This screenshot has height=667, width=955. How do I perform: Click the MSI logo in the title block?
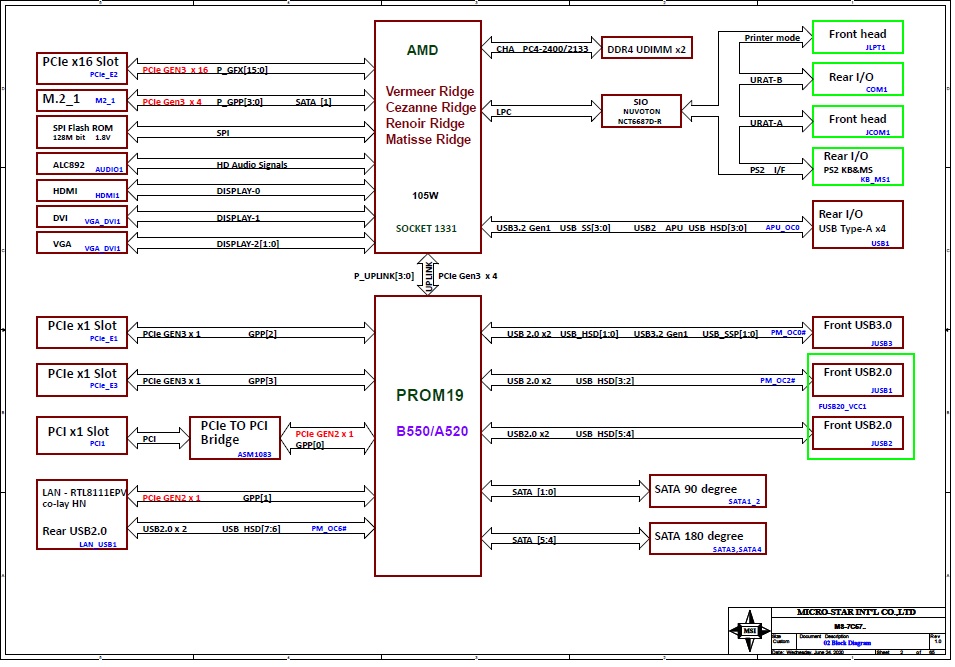point(748,632)
